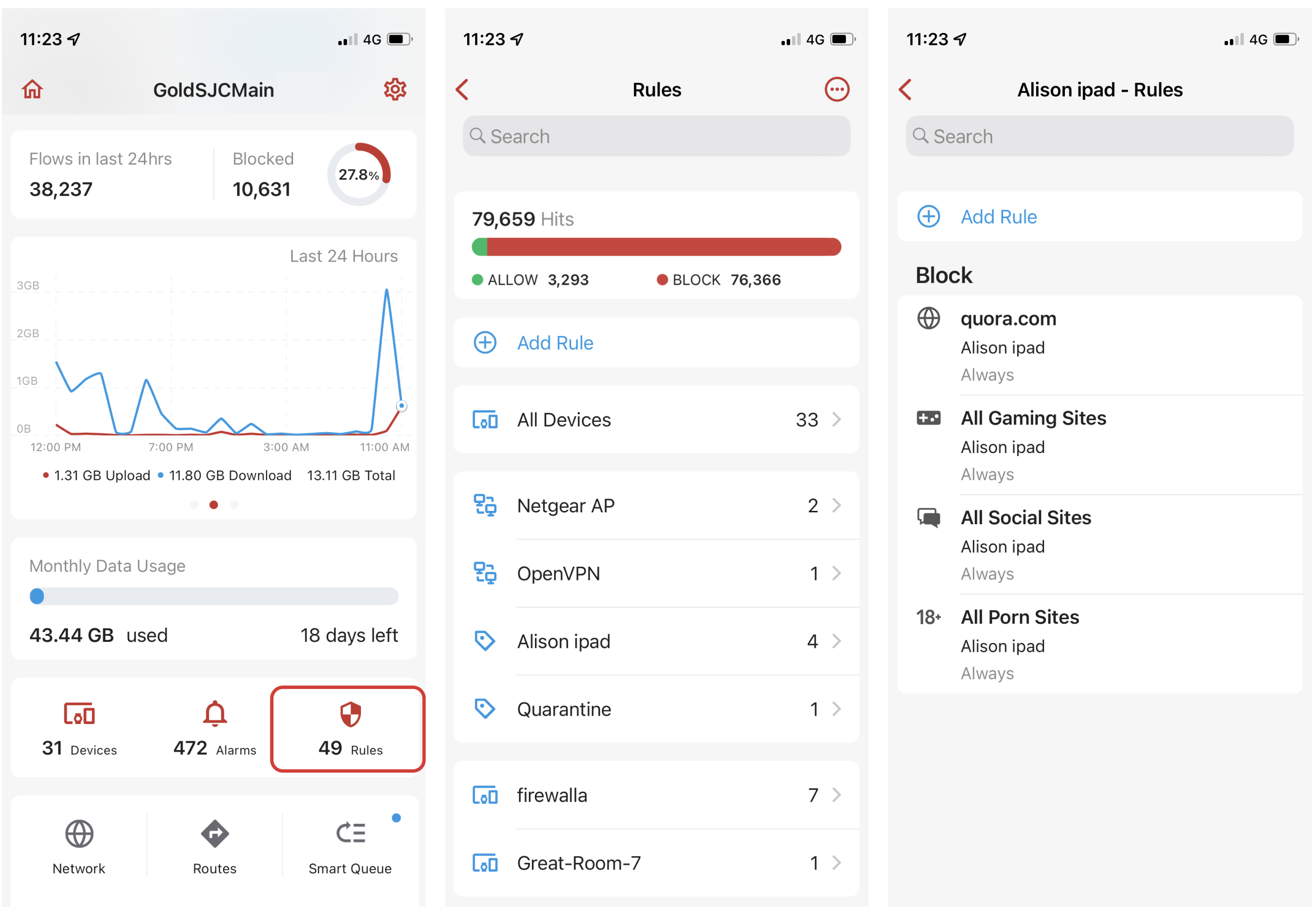The image size is (1316, 907).
Task: Tap Add Rule for Alison ipad
Action: (x=998, y=217)
